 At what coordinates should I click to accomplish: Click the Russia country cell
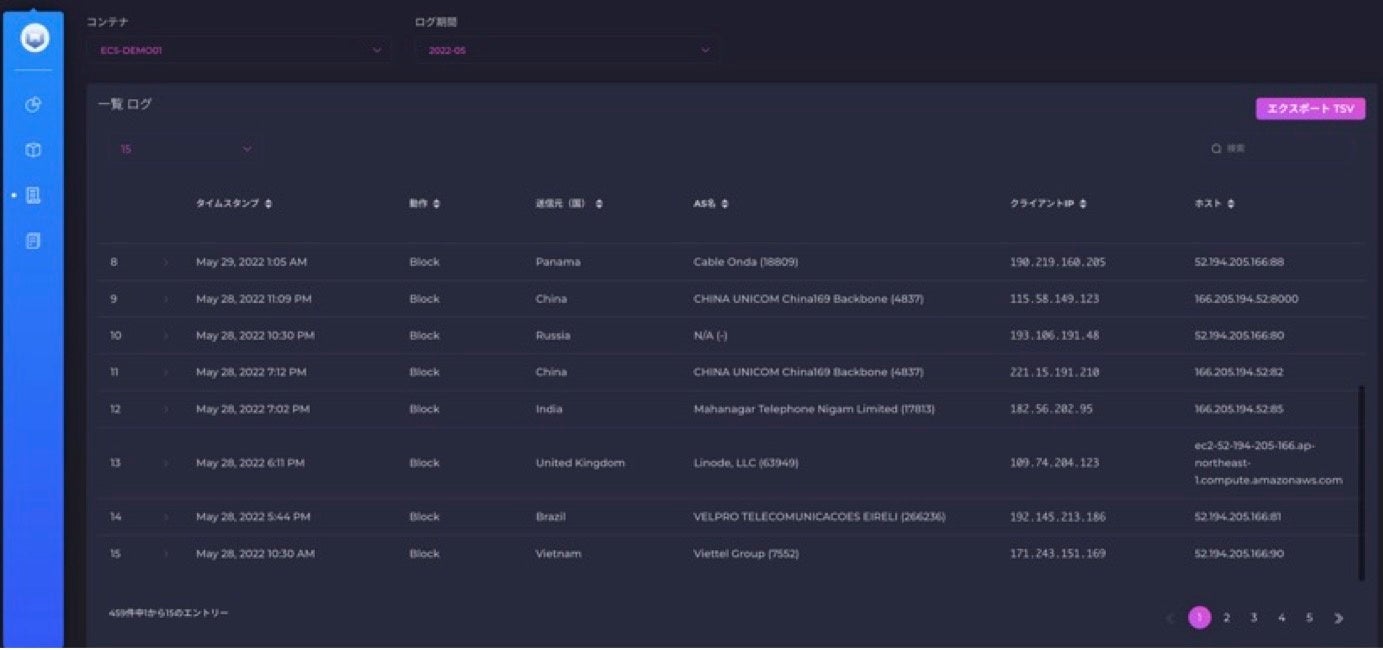click(553, 335)
